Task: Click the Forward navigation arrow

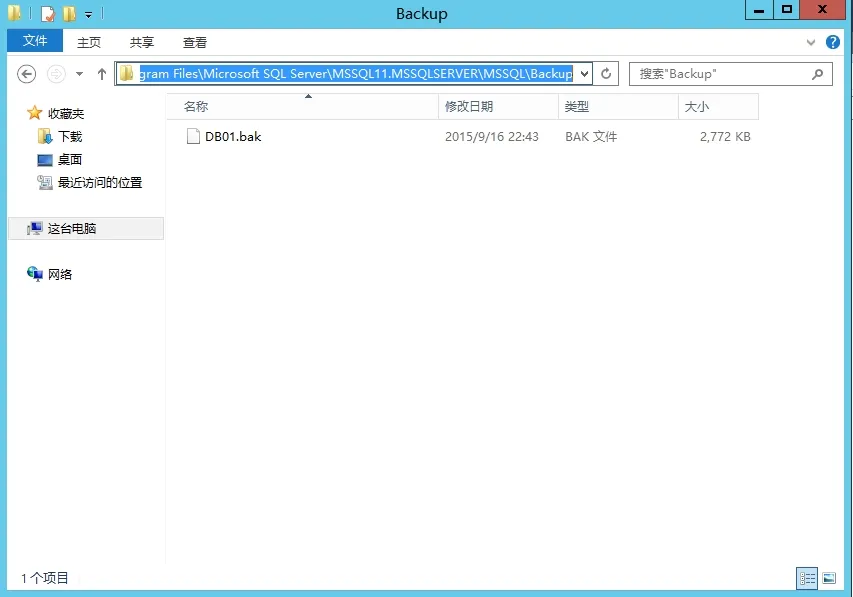Action: coord(56,73)
